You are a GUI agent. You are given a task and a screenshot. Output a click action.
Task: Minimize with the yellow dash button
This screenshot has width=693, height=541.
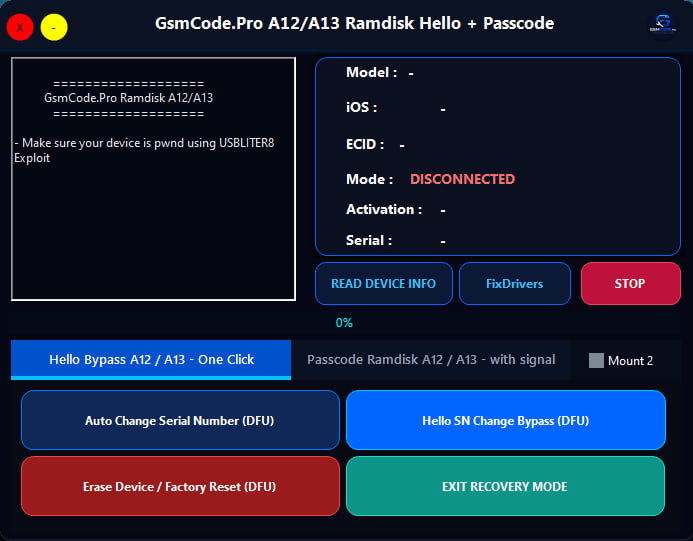click(54, 27)
